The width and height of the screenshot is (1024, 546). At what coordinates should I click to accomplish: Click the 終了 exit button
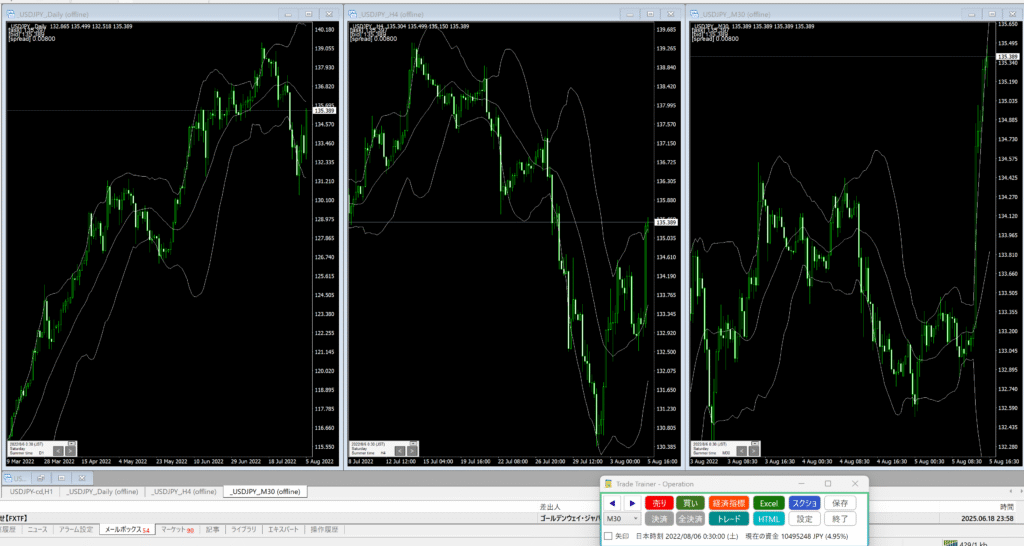[840, 519]
